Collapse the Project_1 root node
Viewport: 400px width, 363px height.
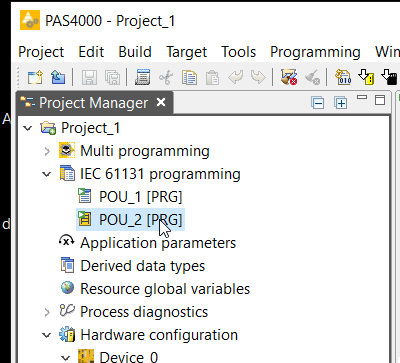coord(28,128)
